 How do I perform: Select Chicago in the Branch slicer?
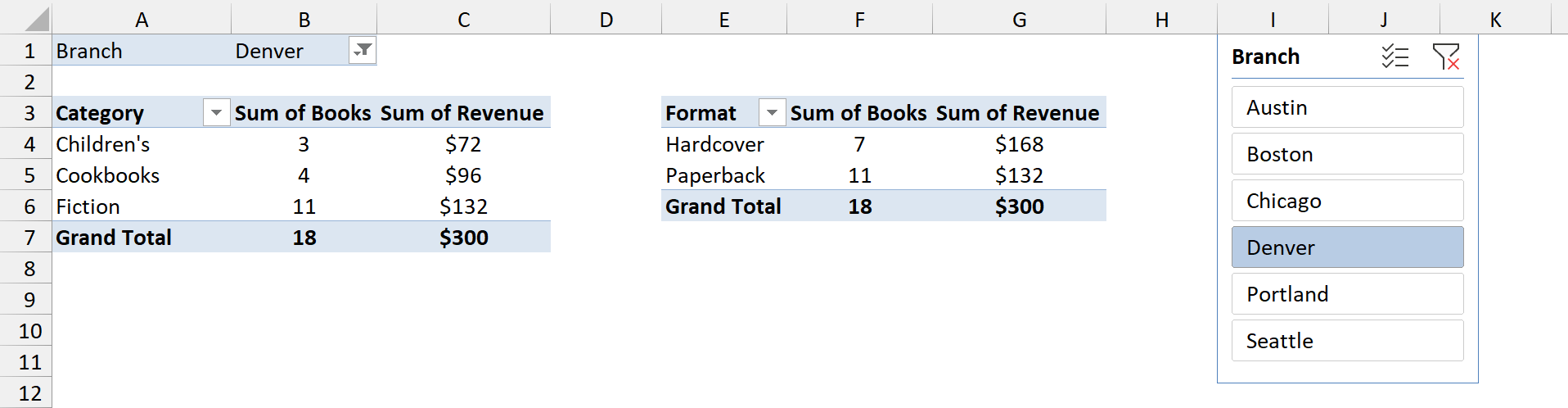pos(1347,201)
